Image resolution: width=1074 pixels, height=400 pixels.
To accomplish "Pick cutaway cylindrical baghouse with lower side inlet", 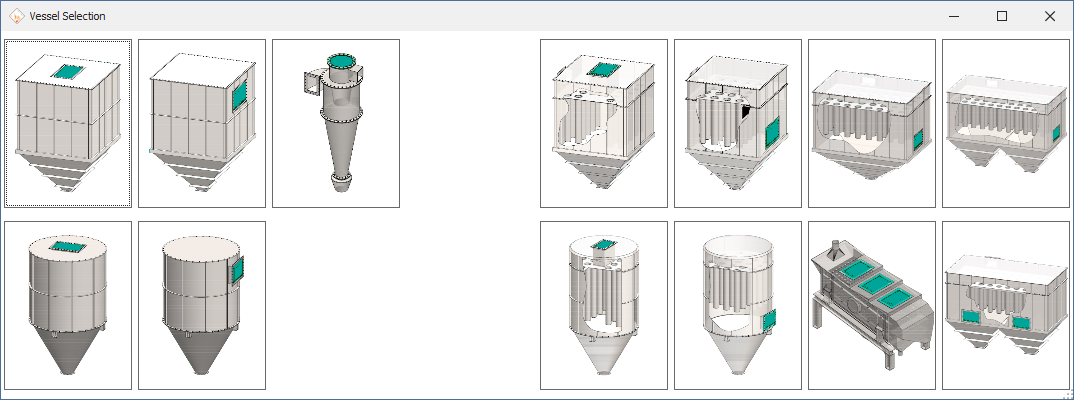I will pos(738,305).
